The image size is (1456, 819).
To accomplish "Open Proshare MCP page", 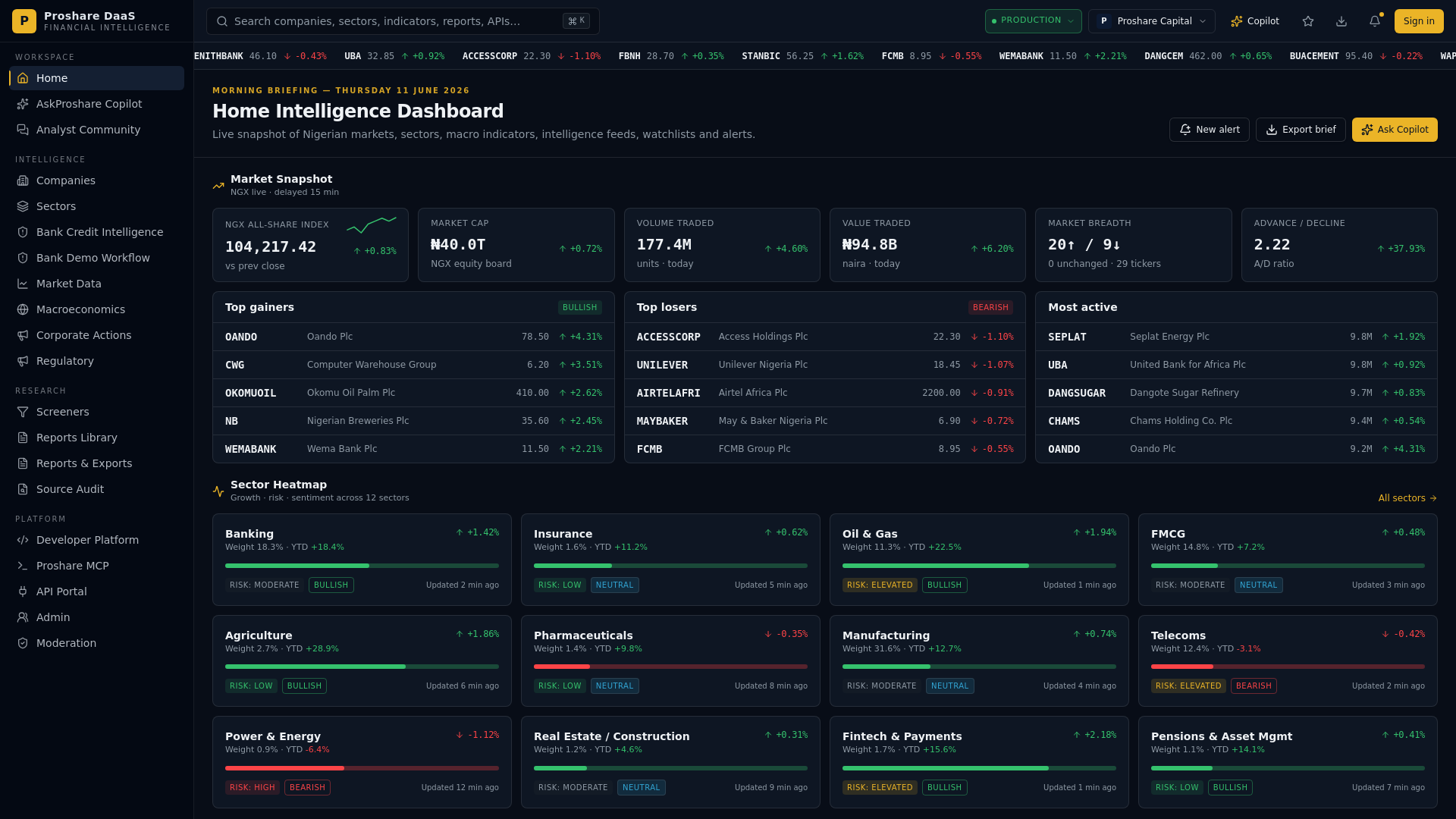I will point(97,566).
